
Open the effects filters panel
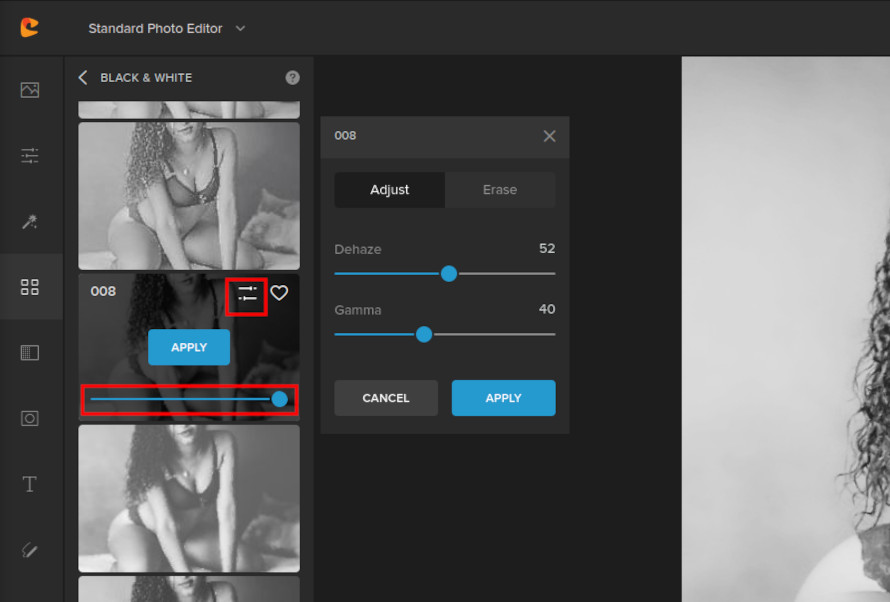[30, 287]
